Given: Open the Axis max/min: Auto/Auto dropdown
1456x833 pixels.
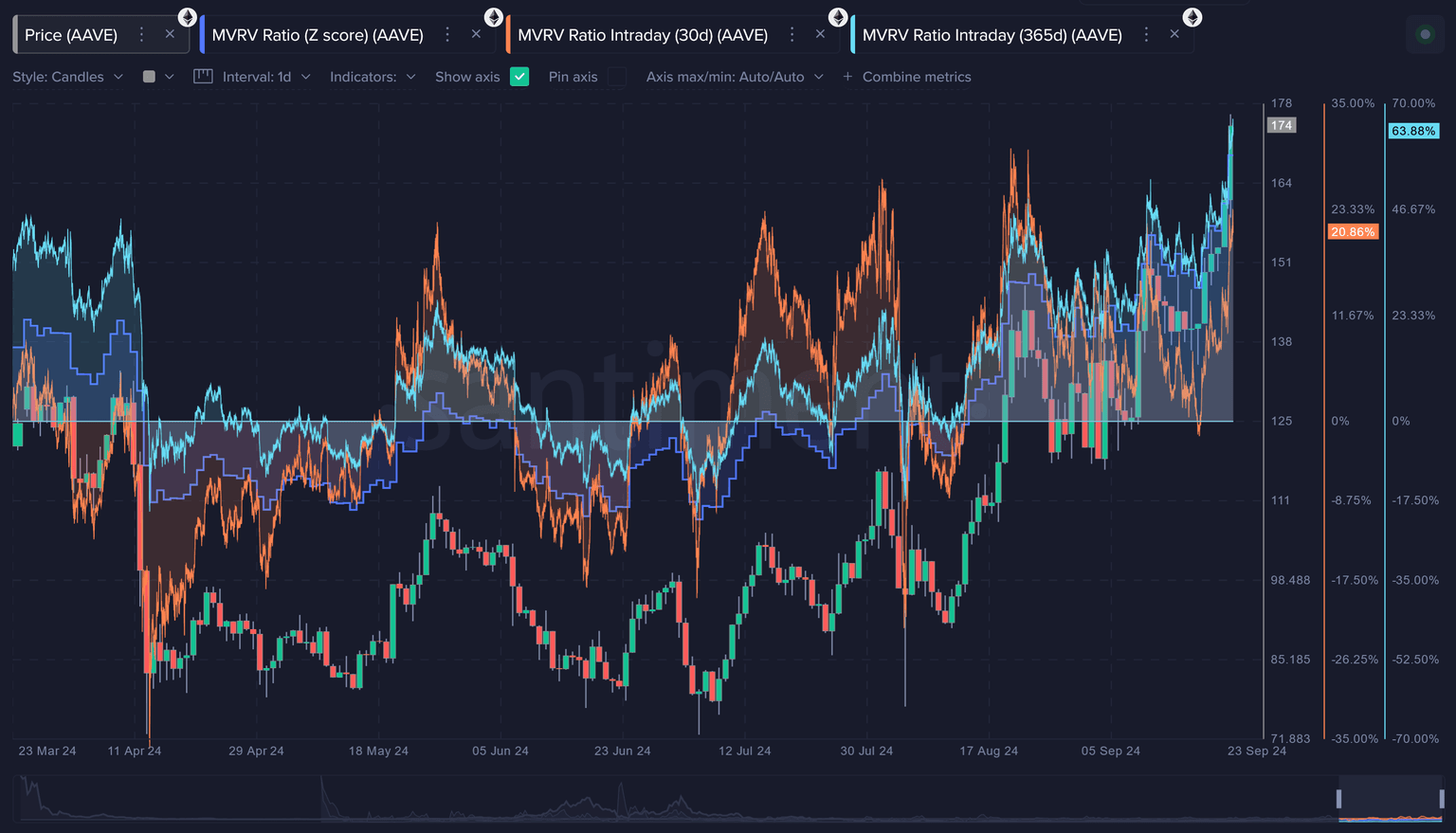Looking at the screenshot, I should coord(734,77).
